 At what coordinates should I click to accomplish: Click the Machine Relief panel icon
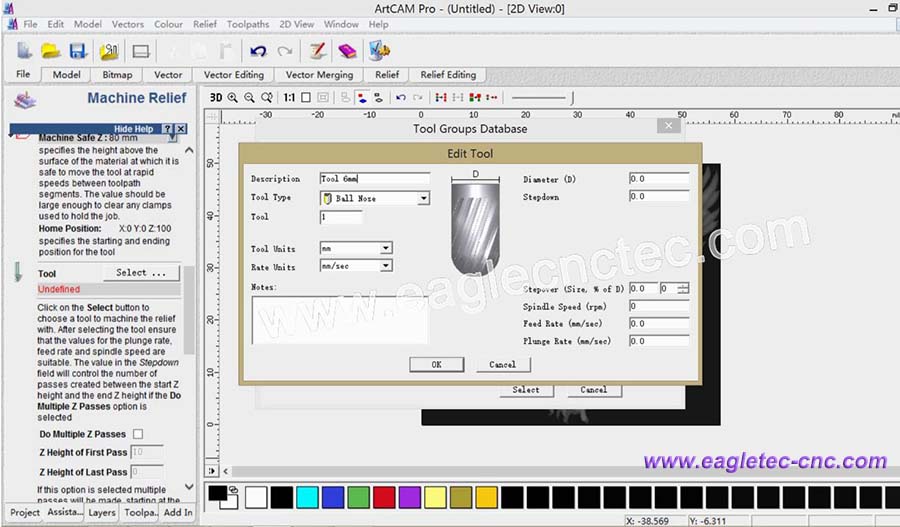click(25, 100)
